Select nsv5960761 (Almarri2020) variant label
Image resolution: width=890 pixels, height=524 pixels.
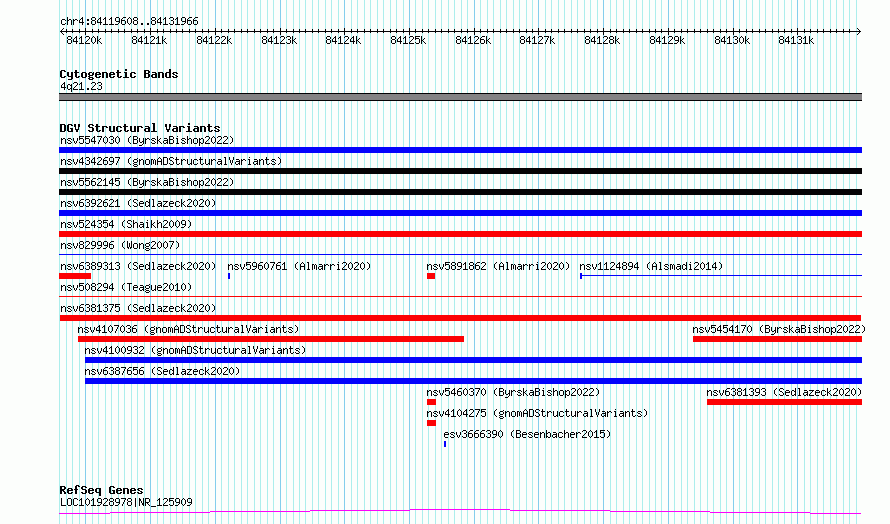(x=299, y=266)
